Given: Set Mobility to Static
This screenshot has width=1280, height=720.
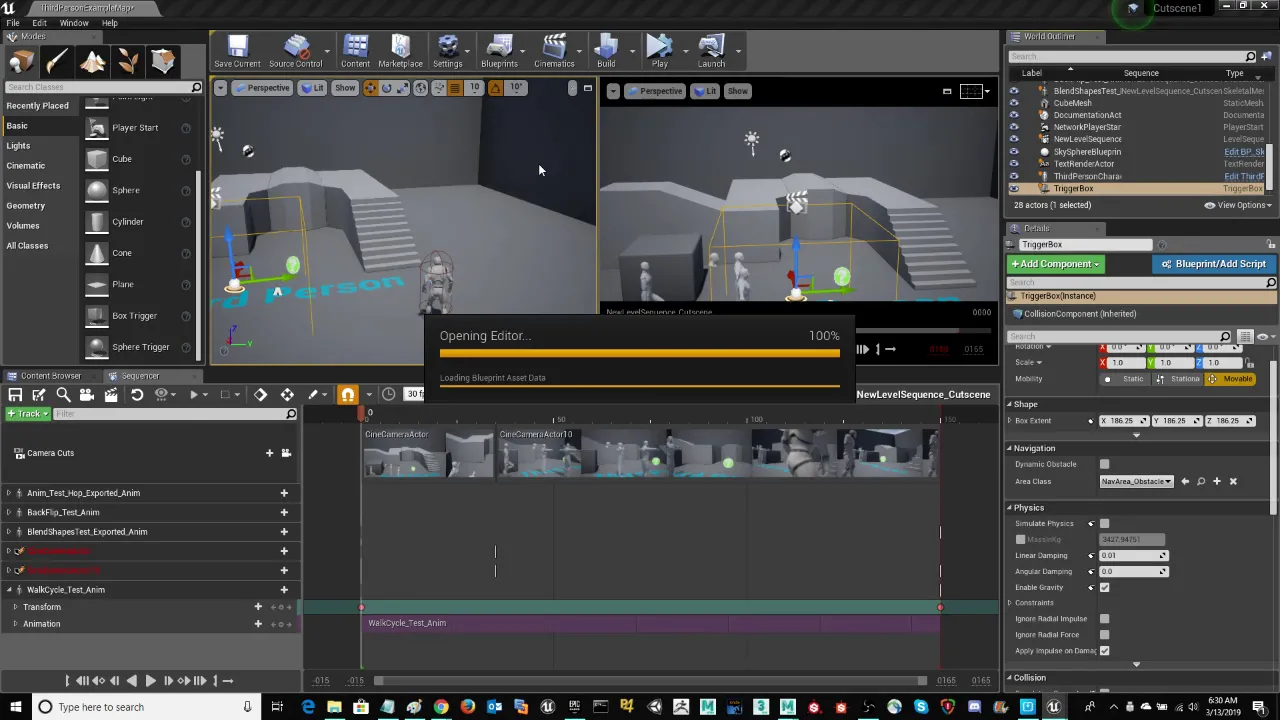Looking at the screenshot, I should (1124, 379).
